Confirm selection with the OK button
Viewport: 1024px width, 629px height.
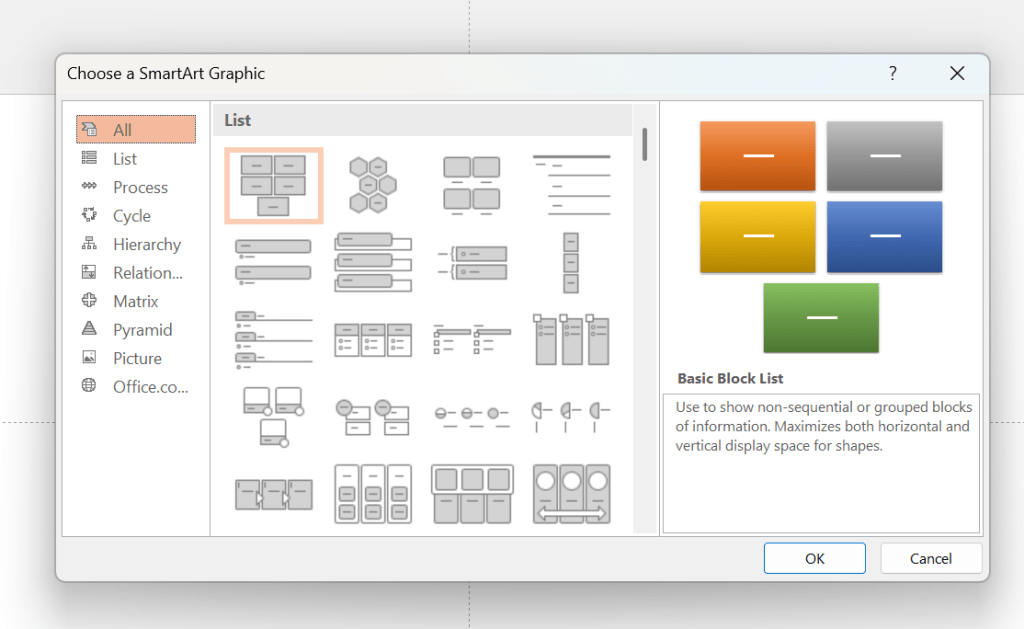814,558
